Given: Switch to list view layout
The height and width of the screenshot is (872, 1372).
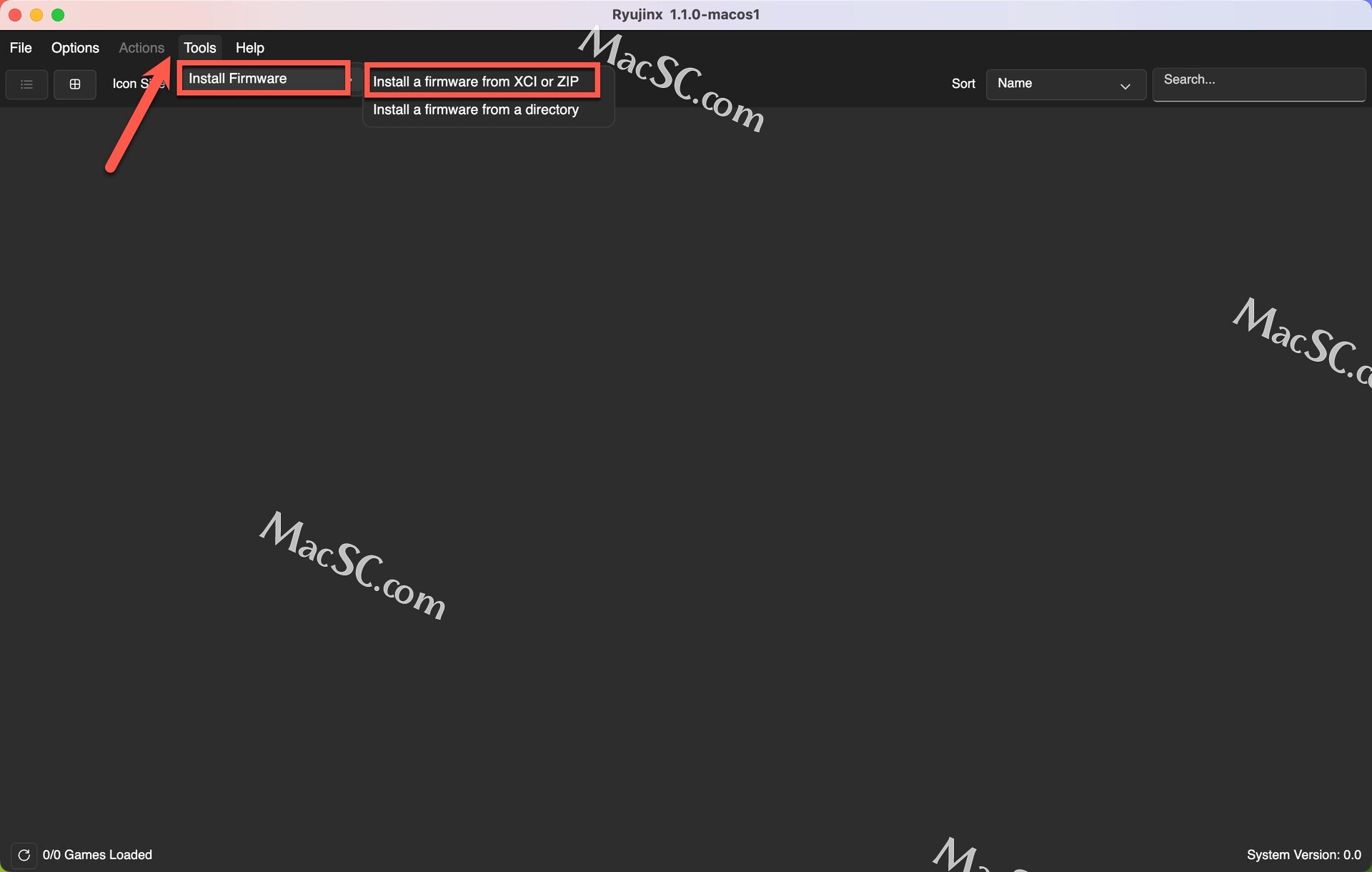Looking at the screenshot, I should [x=26, y=84].
